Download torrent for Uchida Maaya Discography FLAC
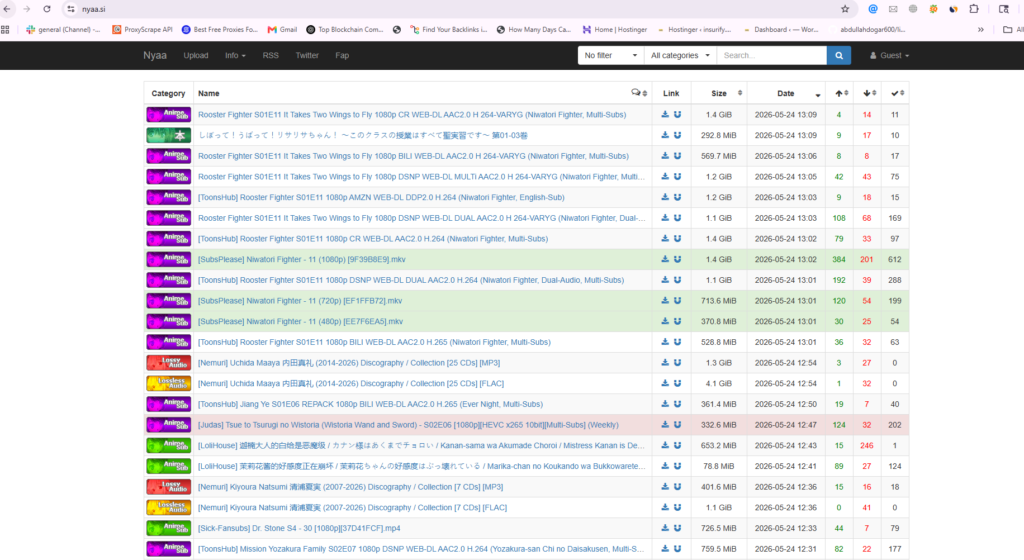Viewport: 1024px width, 560px height. click(665, 383)
